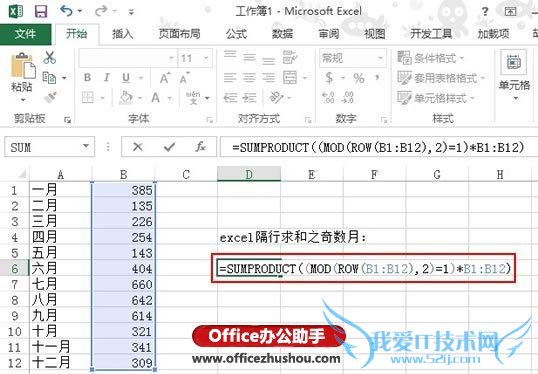Open the font name combo box
This screenshot has height=374, width=538.
(x=128, y=58)
